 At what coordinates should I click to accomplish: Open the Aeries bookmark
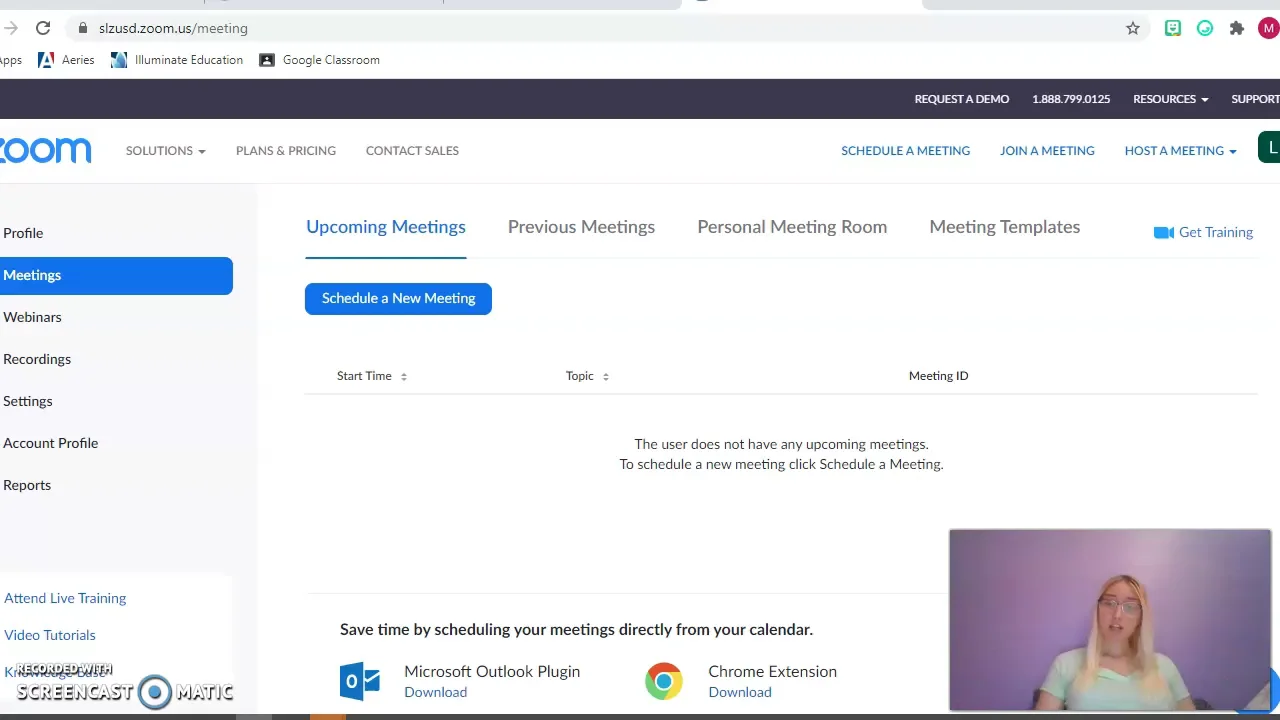click(x=66, y=60)
